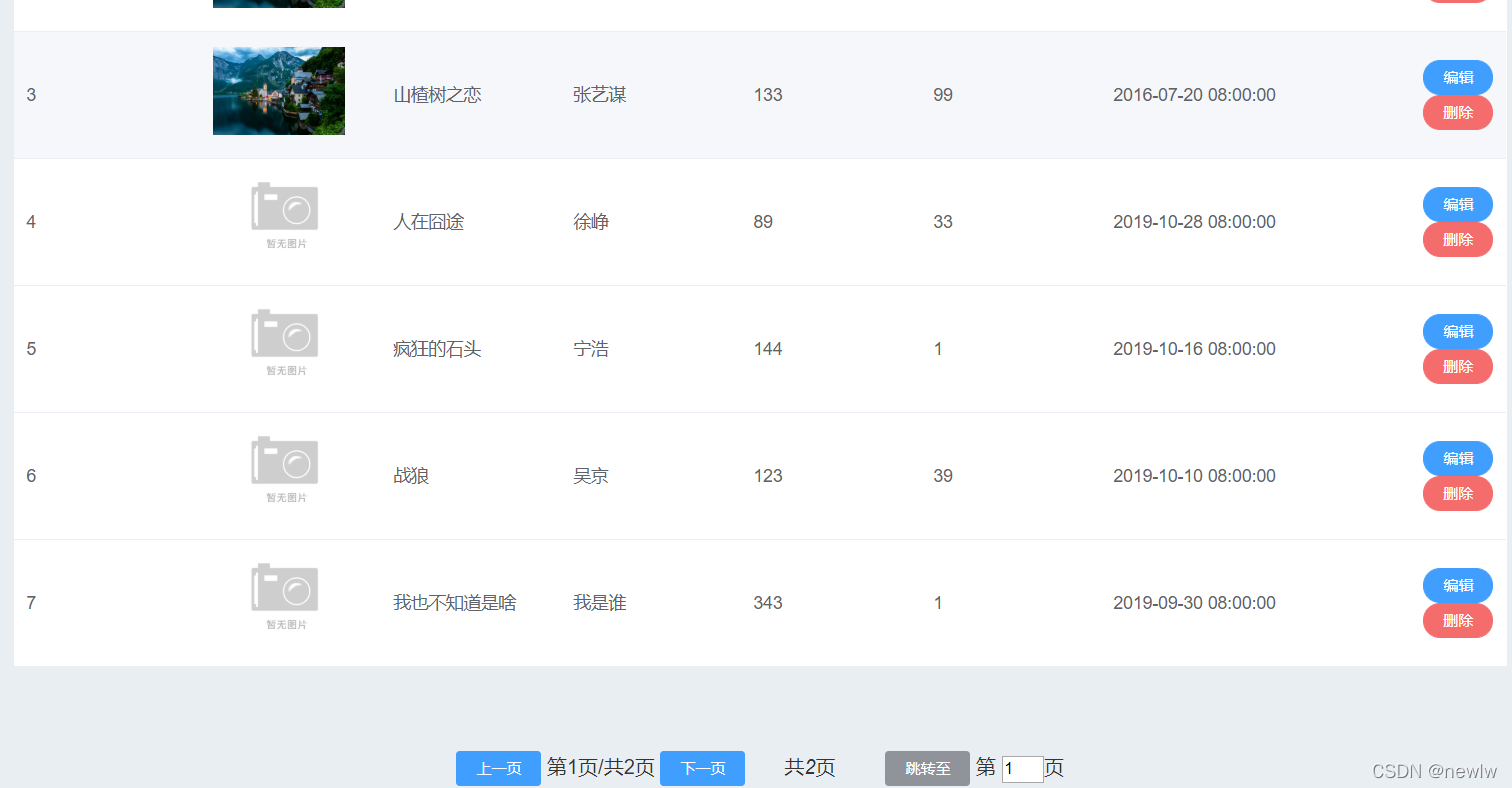Click row number 5
This screenshot has width=1512, height=788.
tap(31, 349)
